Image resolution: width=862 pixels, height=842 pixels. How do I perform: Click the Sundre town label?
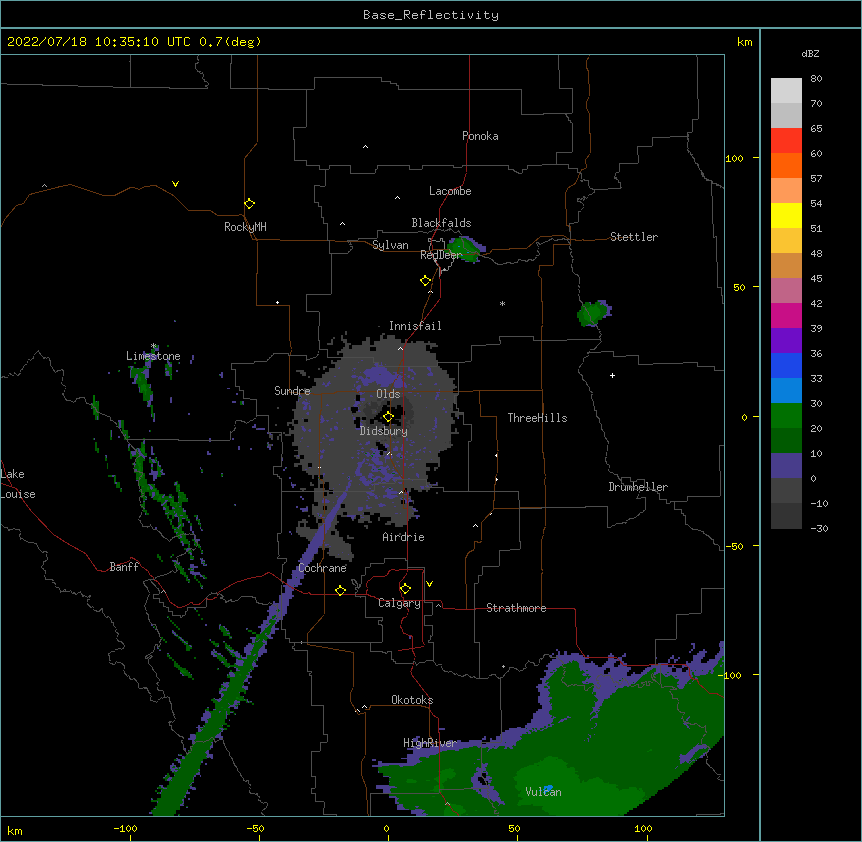click(292, 391)
